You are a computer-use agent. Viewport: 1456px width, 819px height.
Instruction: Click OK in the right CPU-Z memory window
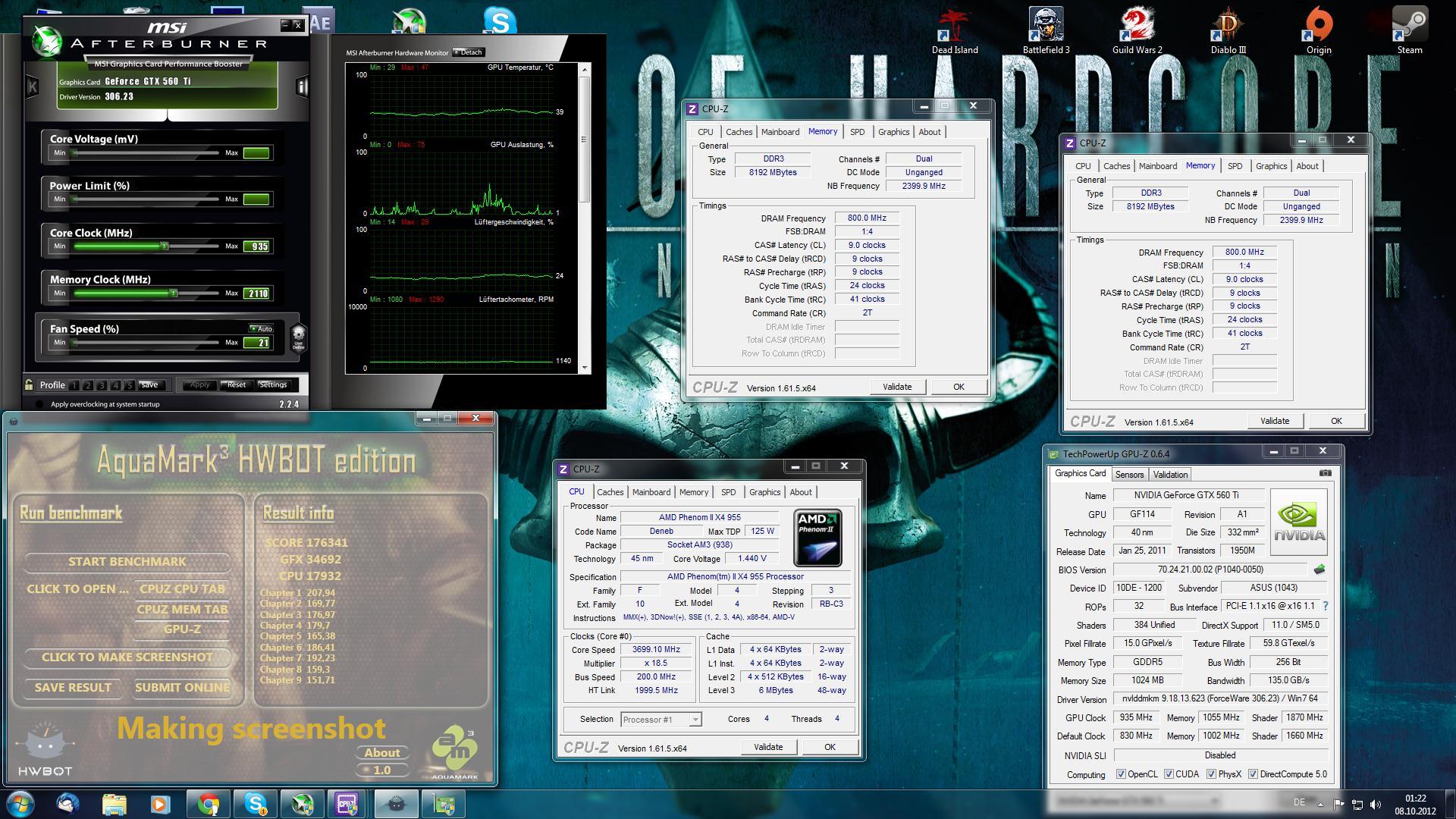(x=1336, y=421)
